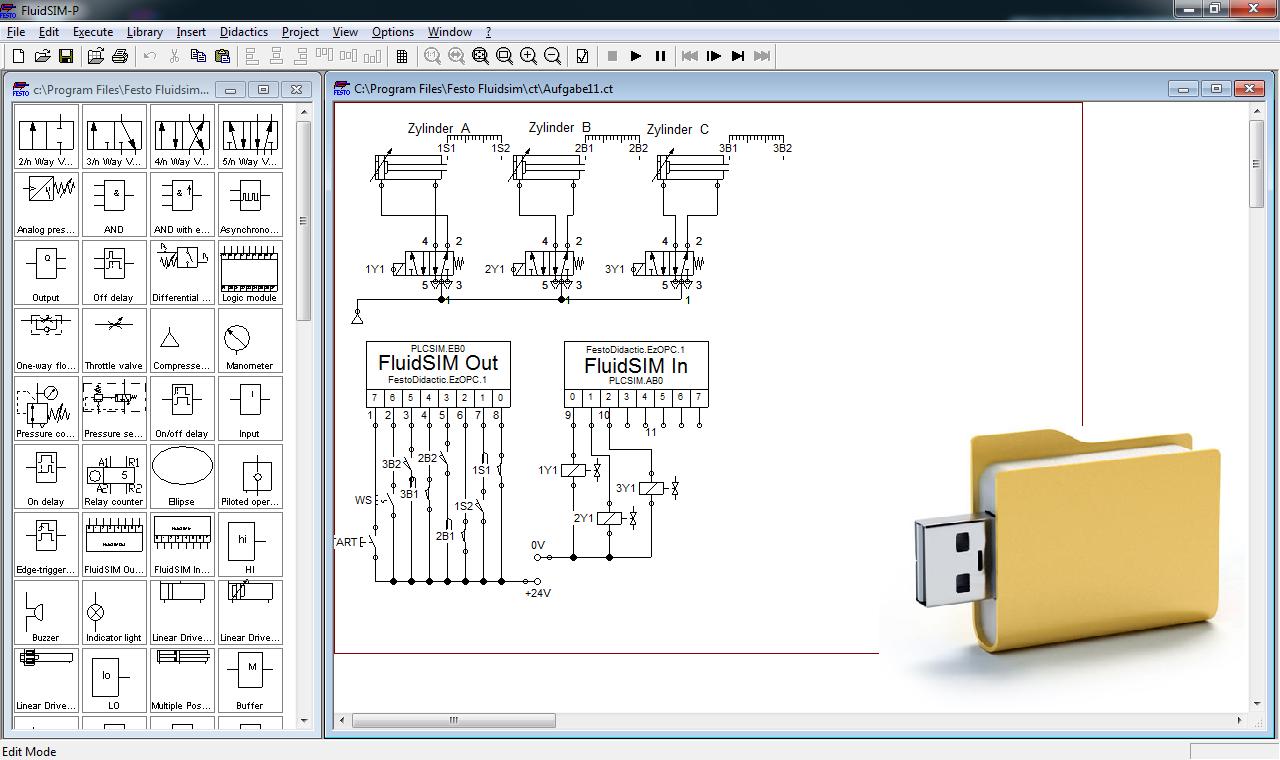Choose the Manometer component
This screenshot has height=760, width=1280.
[x=250, y=341]
